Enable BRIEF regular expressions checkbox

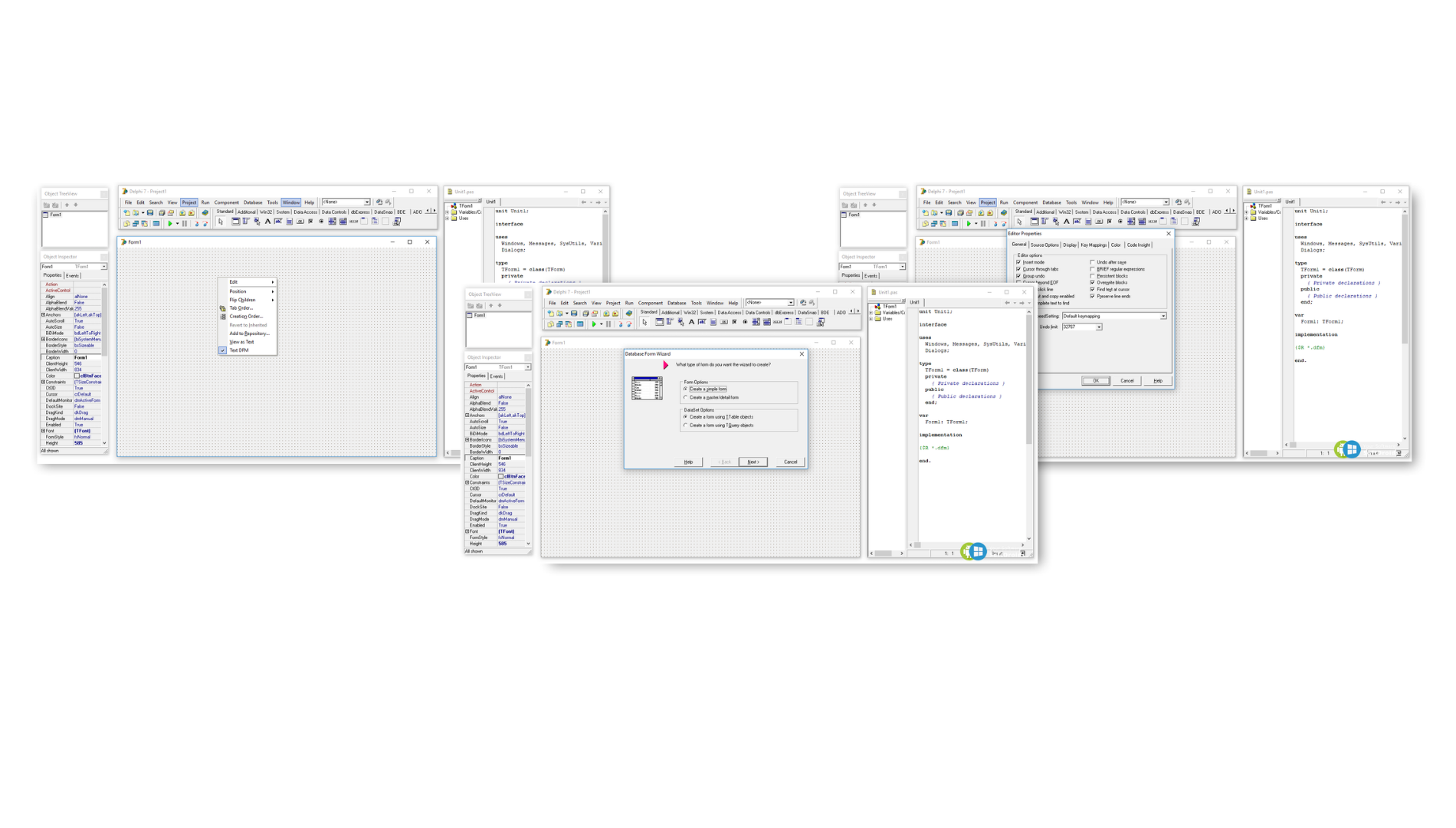point(1092,269)
